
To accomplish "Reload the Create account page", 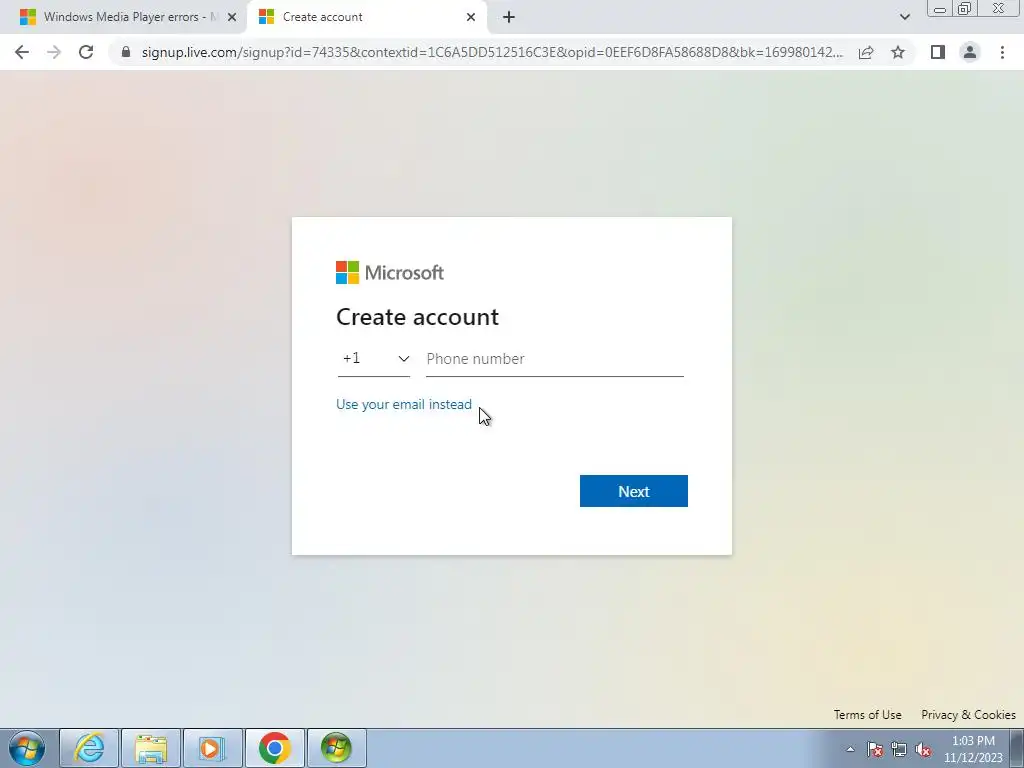I will [86, 52].
